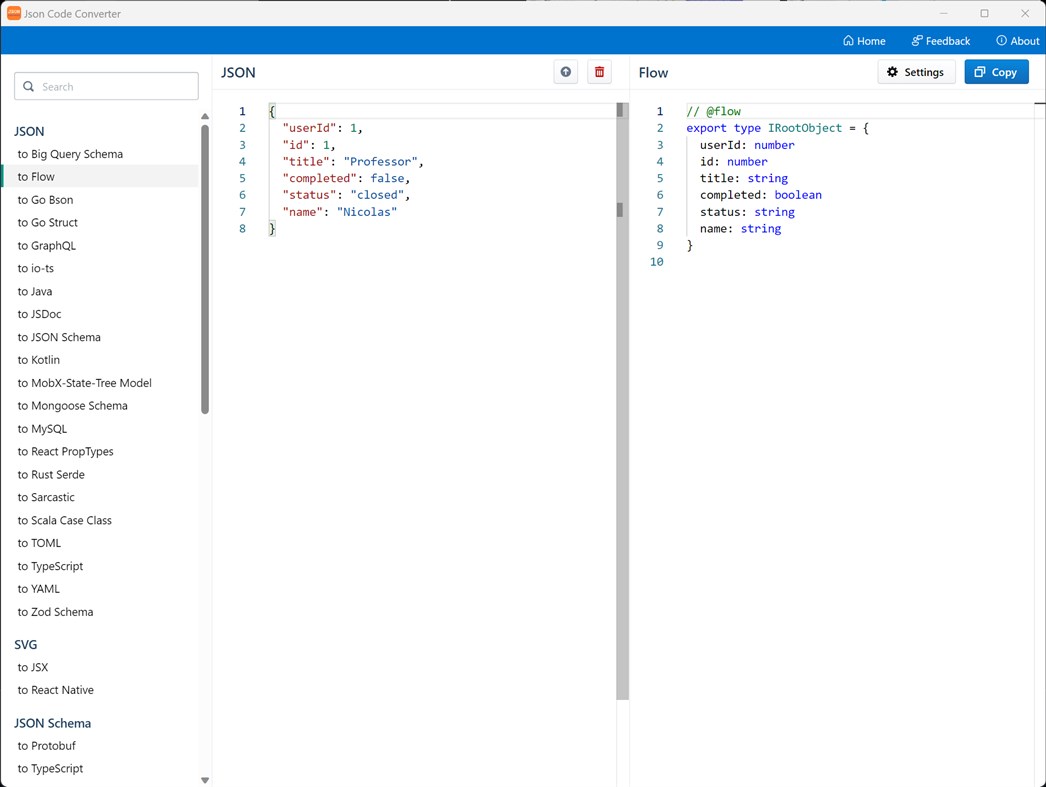Click inside the JSON editor pane
1046x787 pixels.
pos(420,300)
